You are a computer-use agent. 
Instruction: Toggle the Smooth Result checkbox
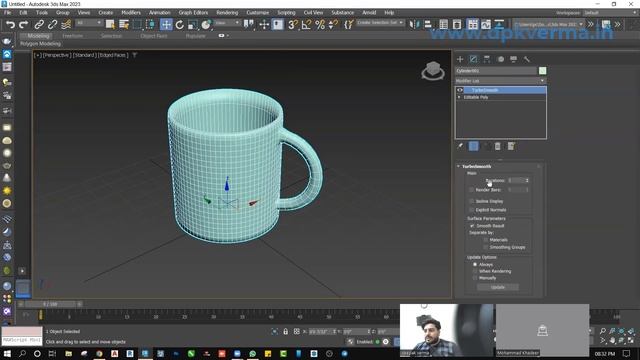(x=472, y=226)
